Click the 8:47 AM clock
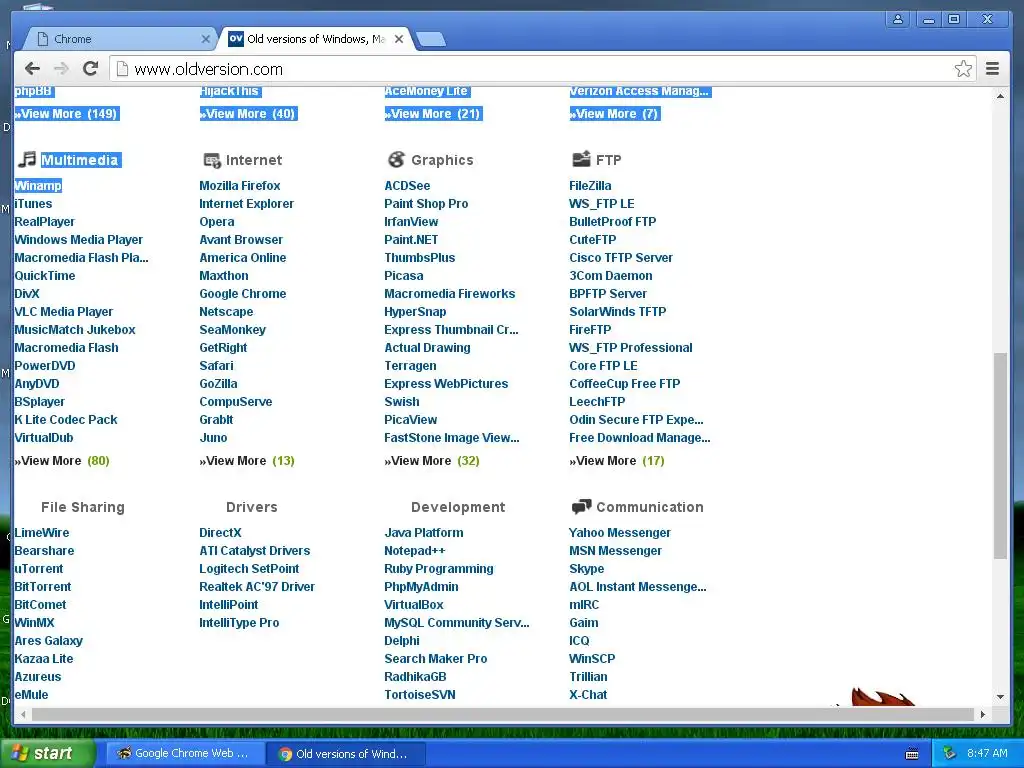The image size is (1024, 768). pos(987,753)
